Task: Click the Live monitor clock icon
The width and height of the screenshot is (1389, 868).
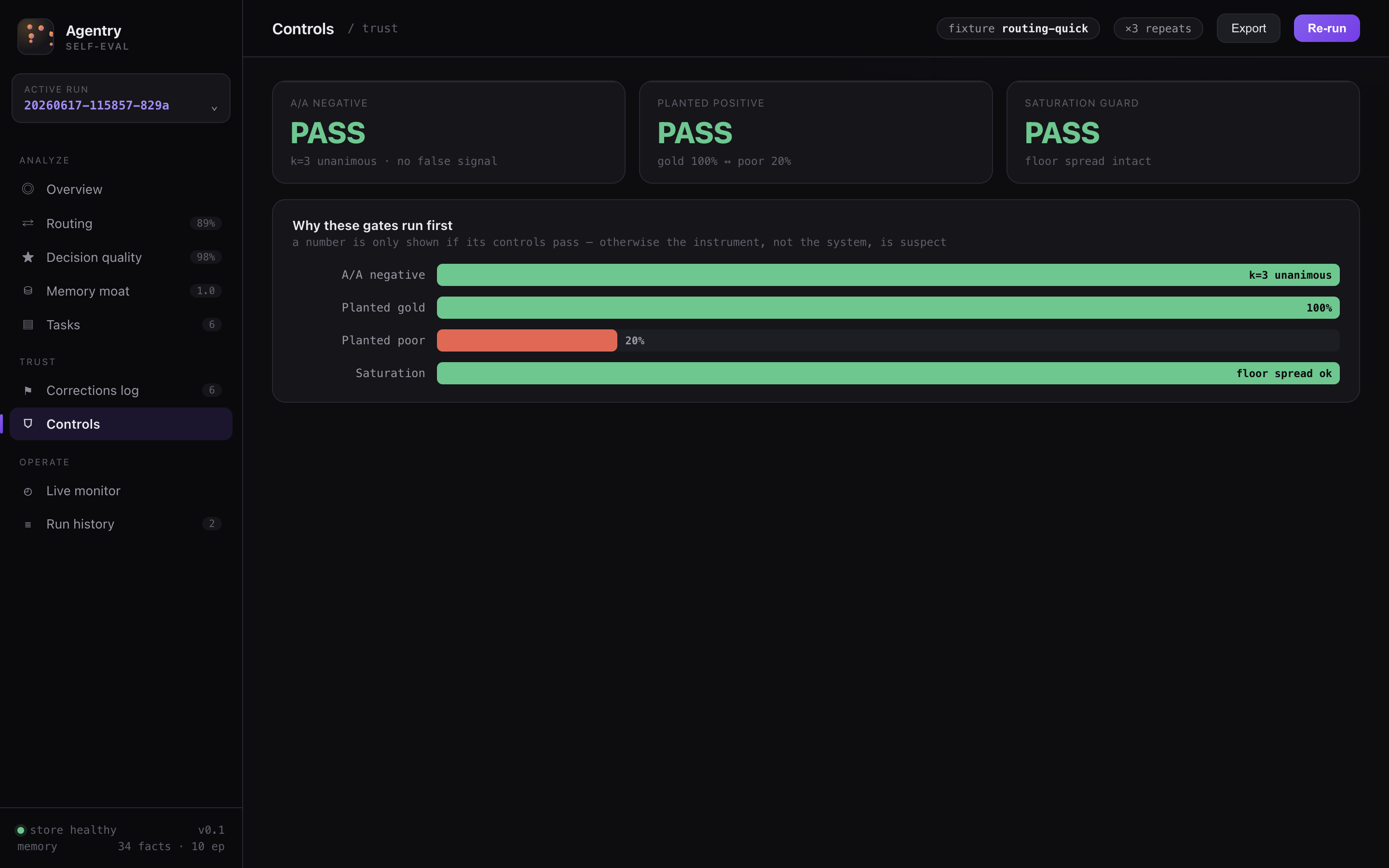Action: tap(27, 491)
